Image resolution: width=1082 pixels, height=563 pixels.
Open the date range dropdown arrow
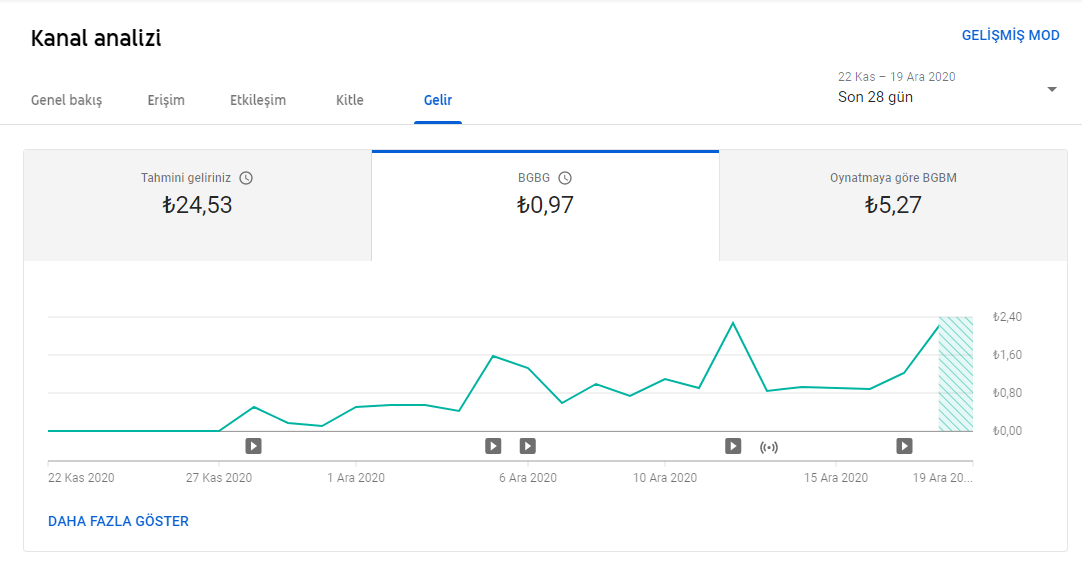coord(1052,89)
